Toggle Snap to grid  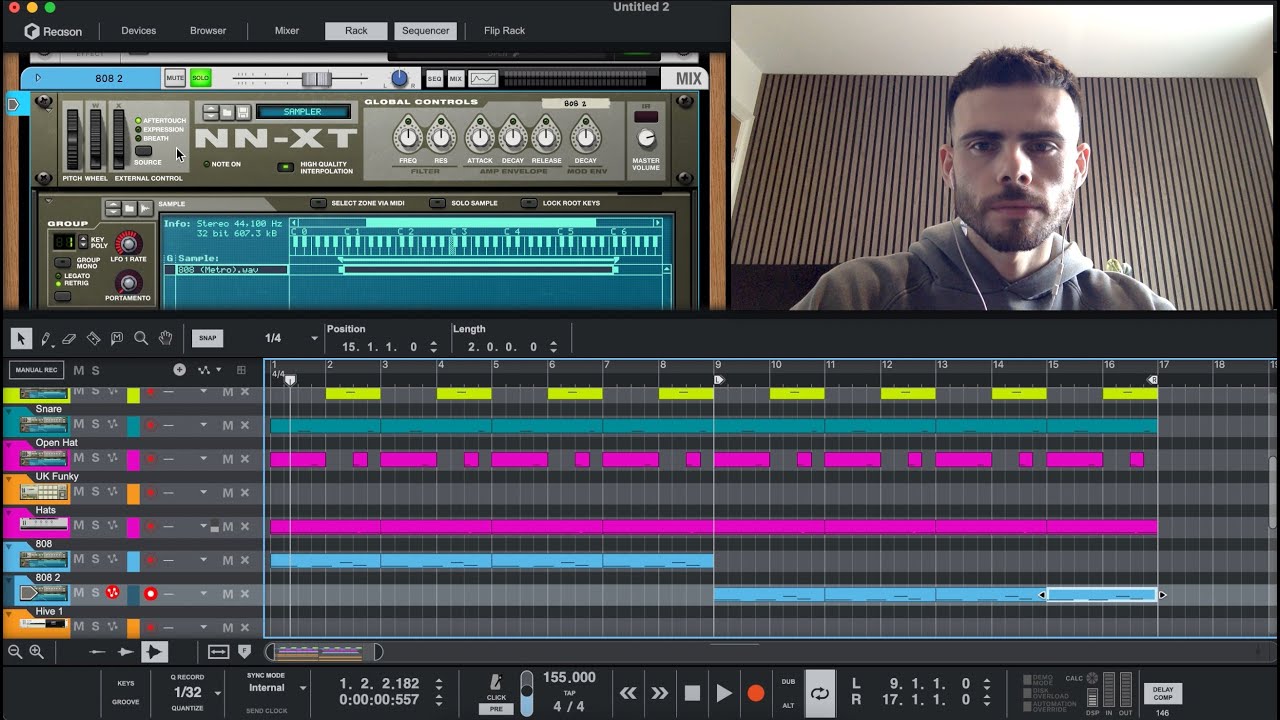pos(207,338)
